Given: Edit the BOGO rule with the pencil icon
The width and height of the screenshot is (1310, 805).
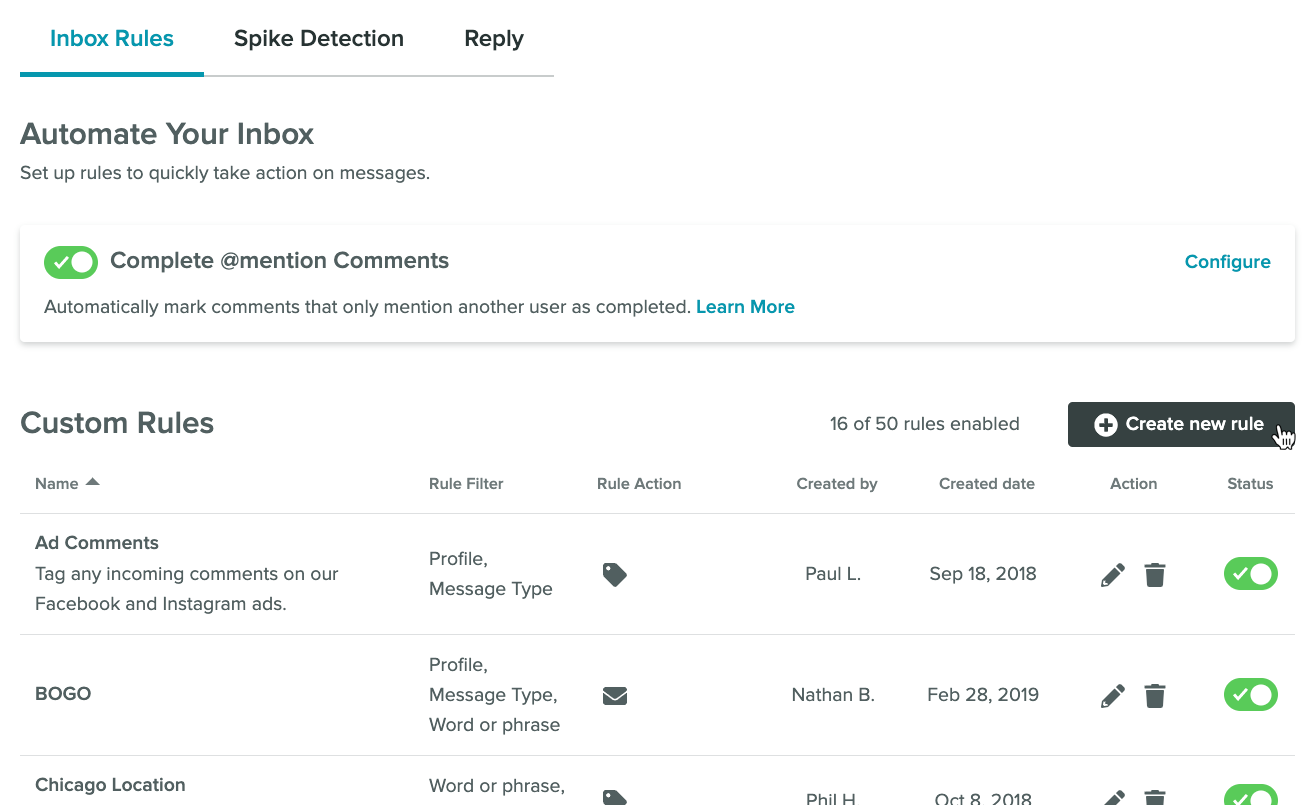Looking at the screenshot, I should (1112, 695).
